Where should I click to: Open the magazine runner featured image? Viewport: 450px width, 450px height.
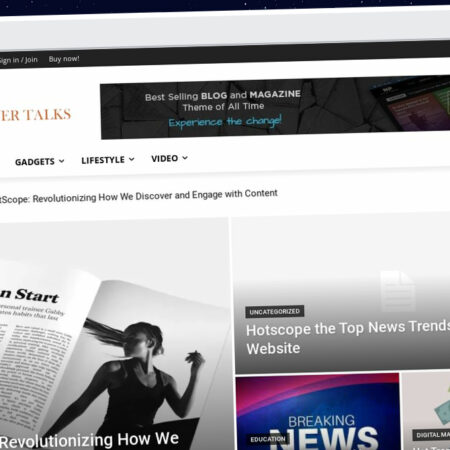pyautogui.click(x=114, y=333)
